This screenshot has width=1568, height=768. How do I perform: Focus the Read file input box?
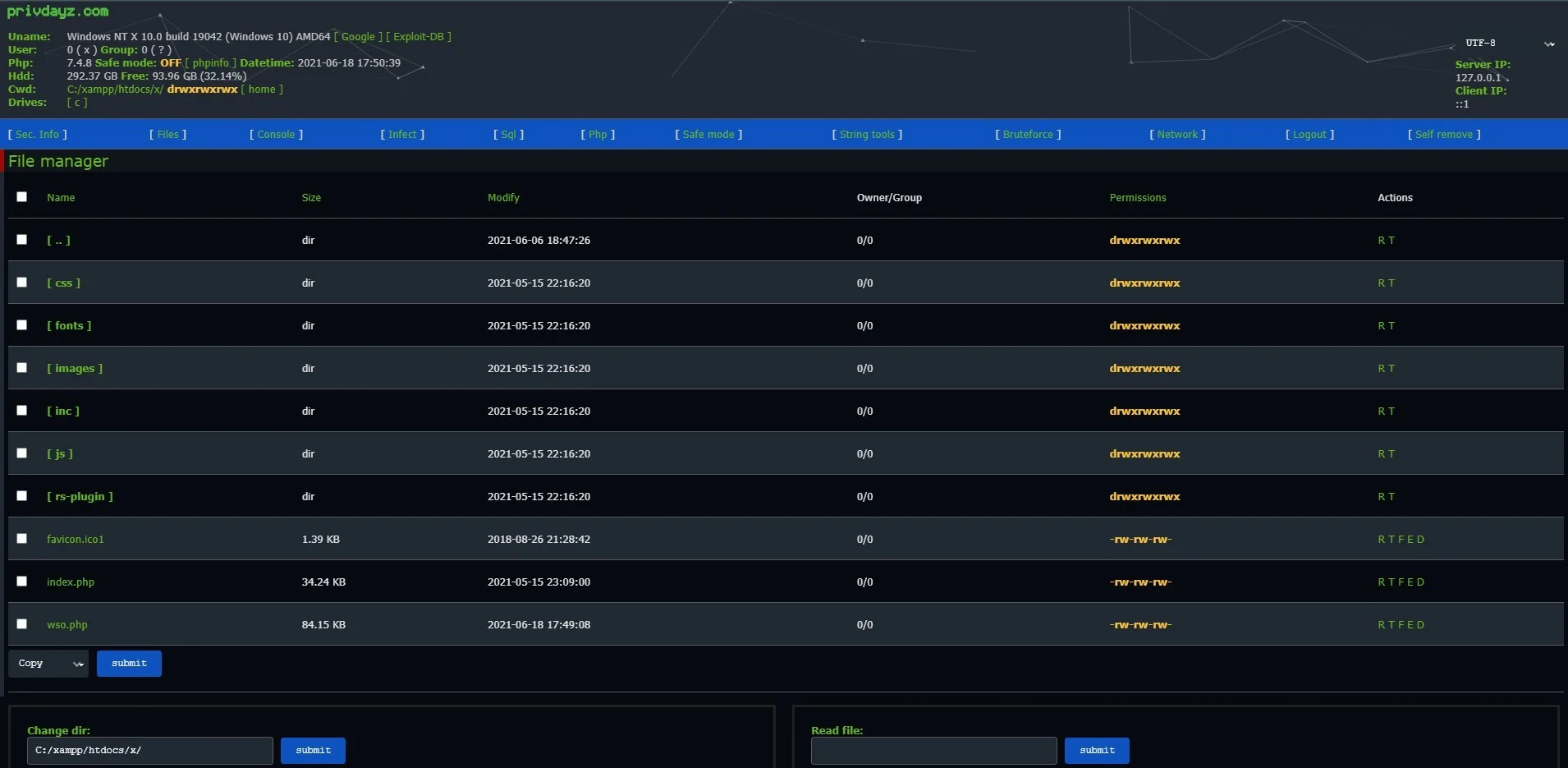point(933,751)
